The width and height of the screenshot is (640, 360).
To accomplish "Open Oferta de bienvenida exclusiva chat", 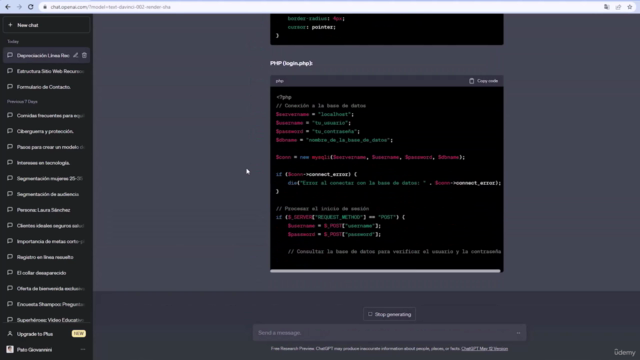I will [x=46, y=289].
